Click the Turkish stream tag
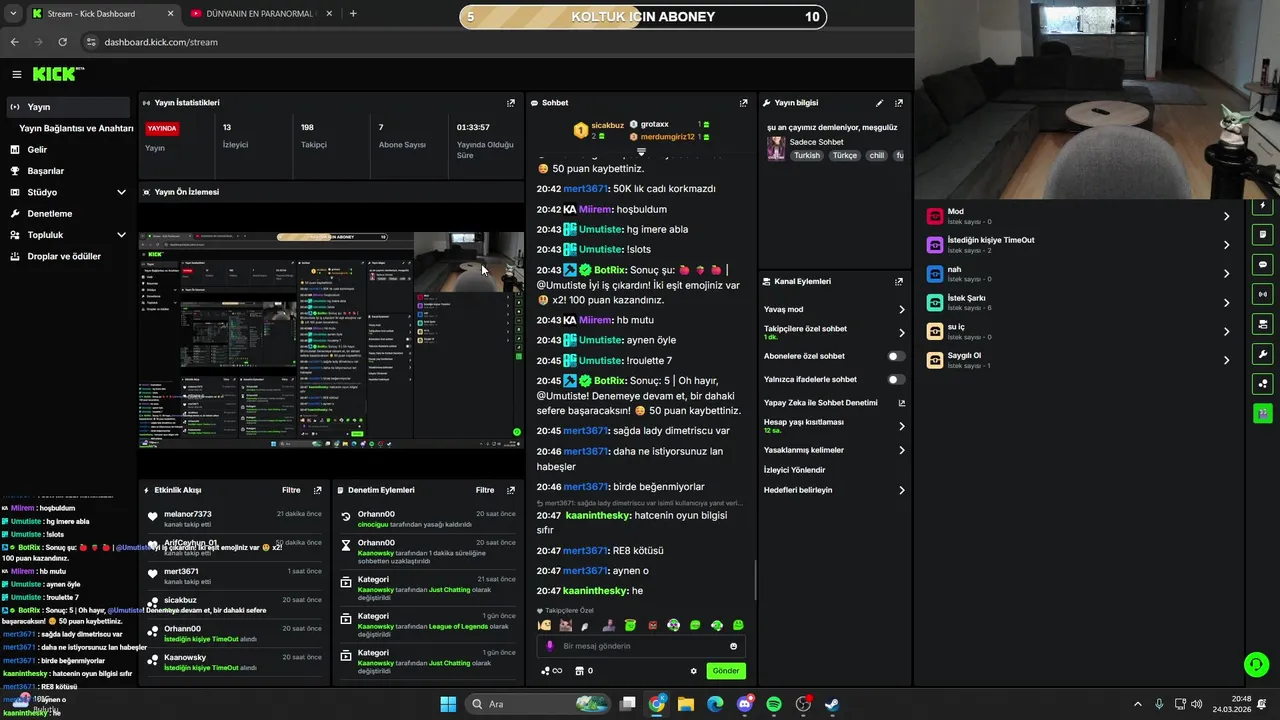 (807, 156)
